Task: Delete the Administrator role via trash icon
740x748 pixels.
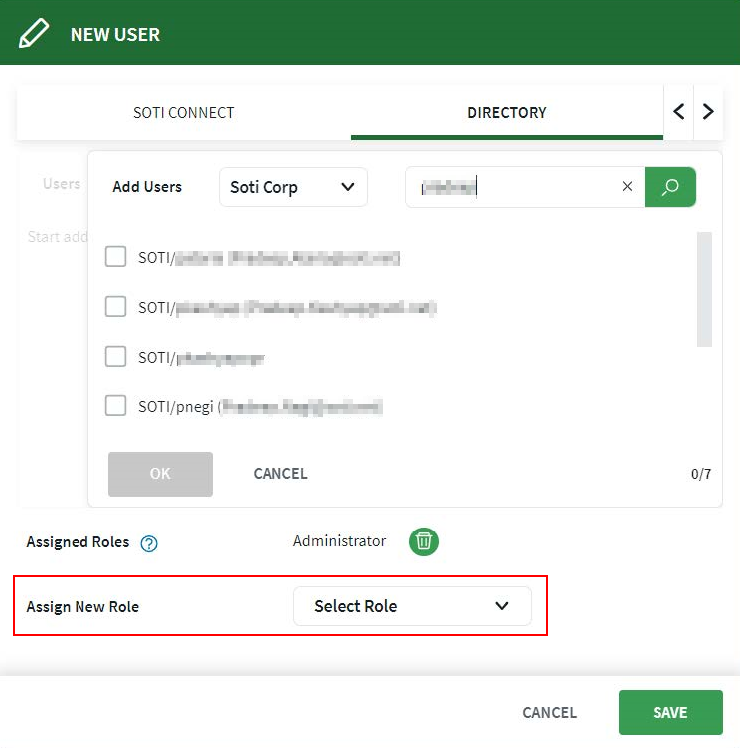Action: point(424,541)
